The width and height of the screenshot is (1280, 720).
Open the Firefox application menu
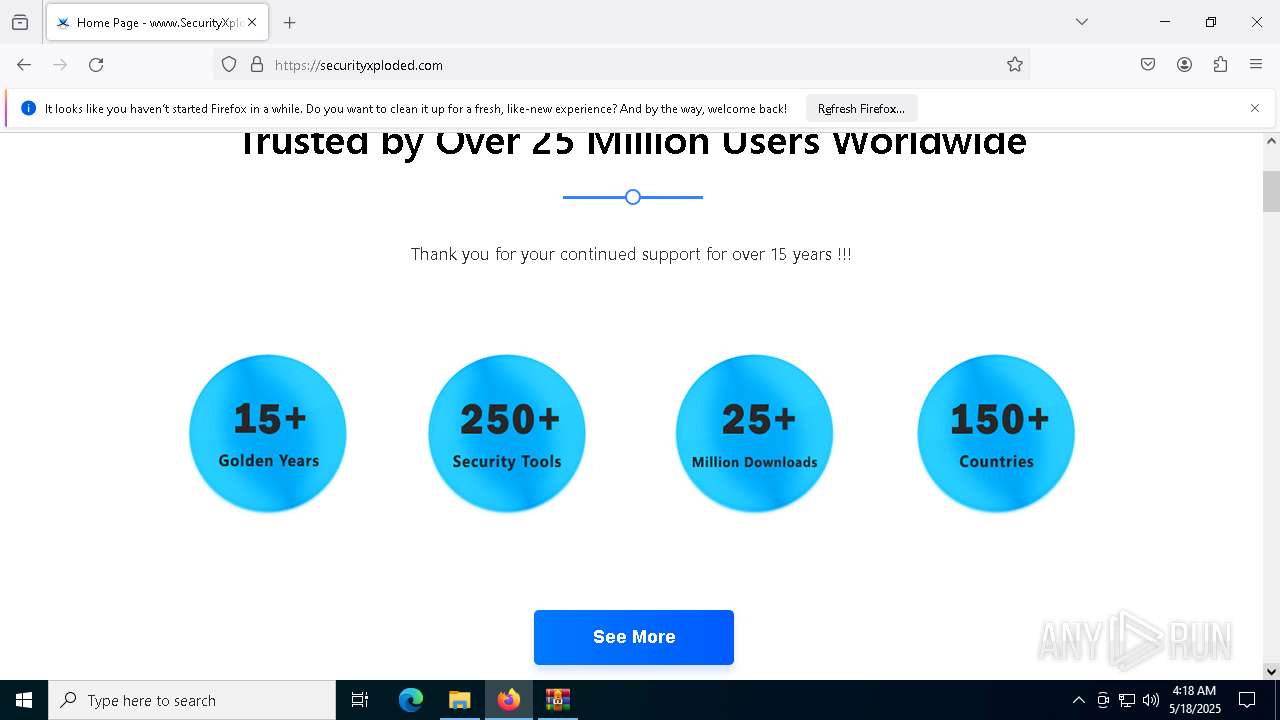click(1256, 65)
